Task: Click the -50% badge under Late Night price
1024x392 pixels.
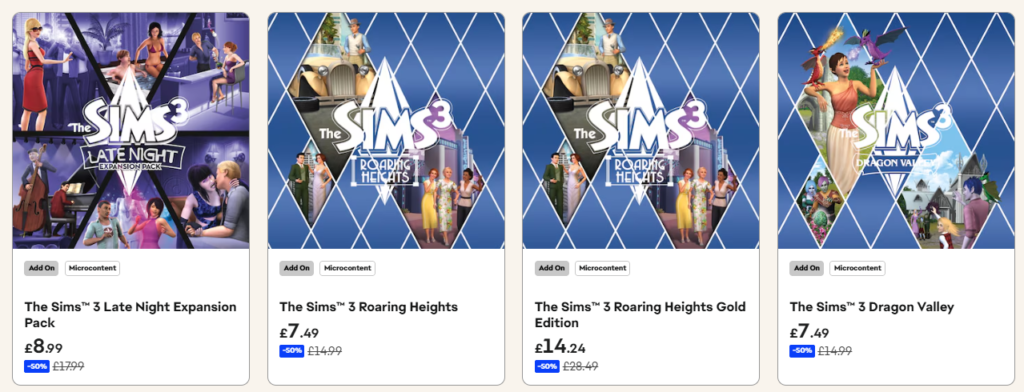Action: 37,367
